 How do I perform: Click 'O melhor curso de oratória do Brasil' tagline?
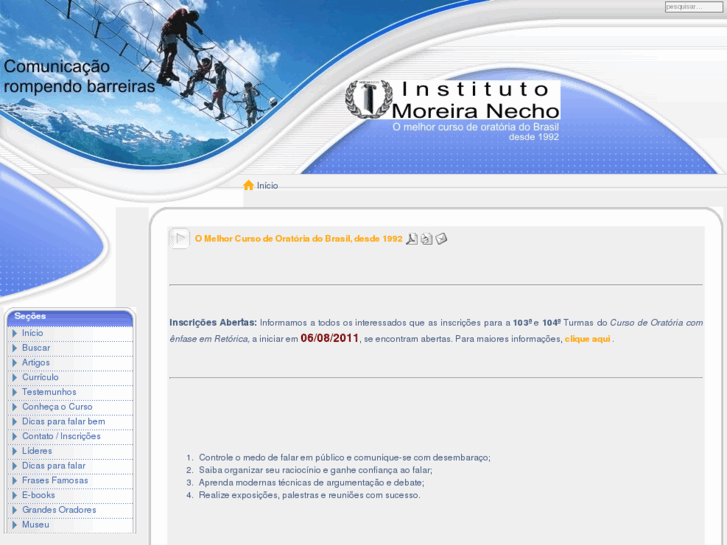475,127
